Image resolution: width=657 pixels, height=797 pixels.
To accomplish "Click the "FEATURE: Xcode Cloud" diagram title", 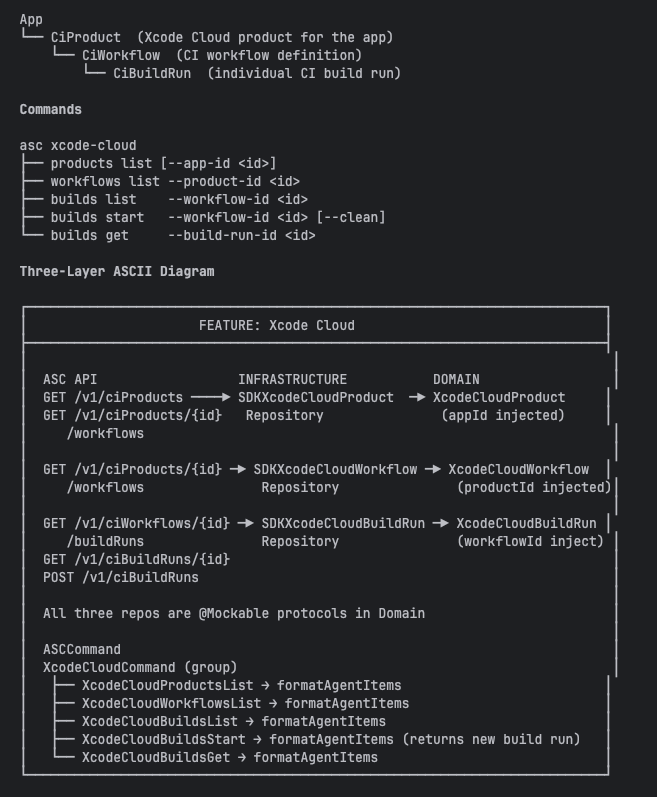I will tap(276, 325).
